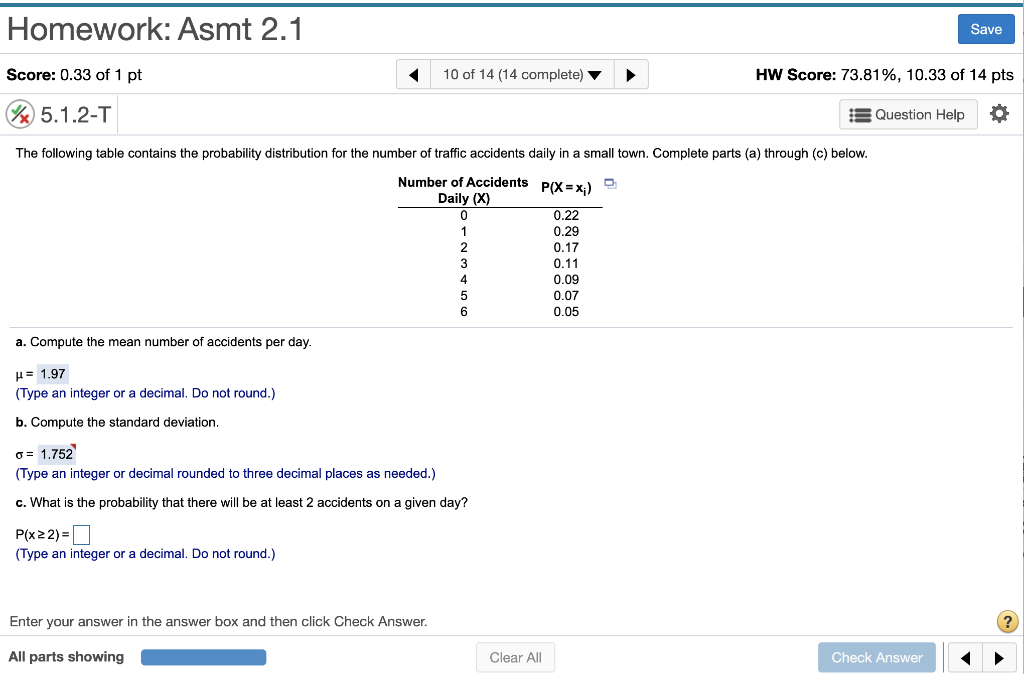Click the blue progress bar beside All parts showing

pyautogui.click(x=203, y=657)
